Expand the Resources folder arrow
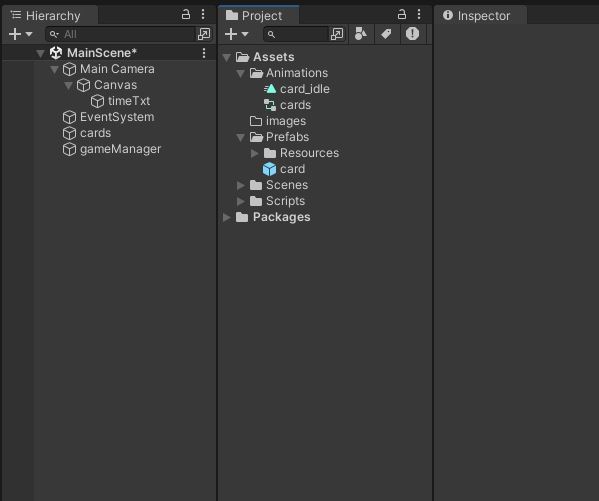 [254, 153]
